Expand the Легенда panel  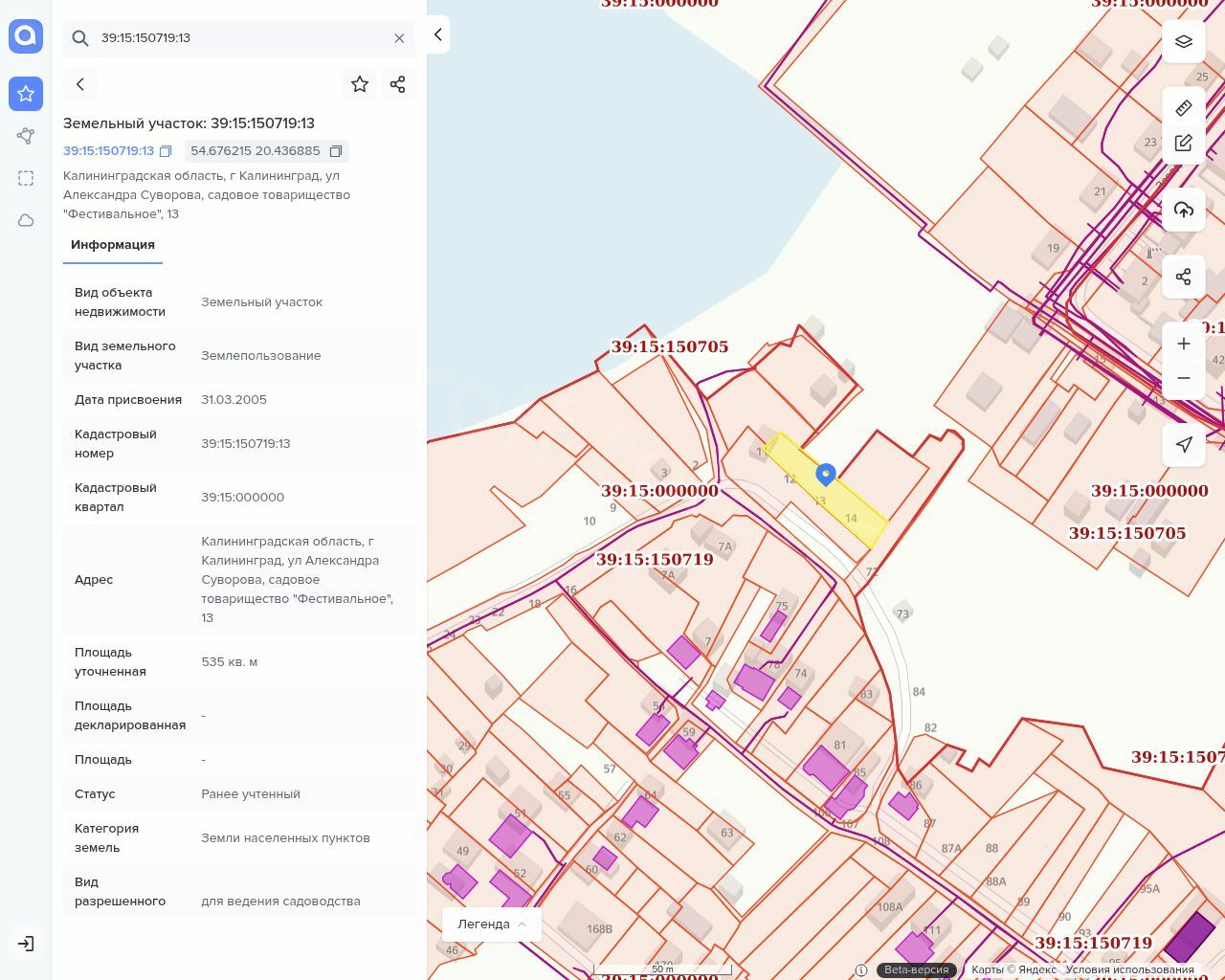tap(492, 924)
